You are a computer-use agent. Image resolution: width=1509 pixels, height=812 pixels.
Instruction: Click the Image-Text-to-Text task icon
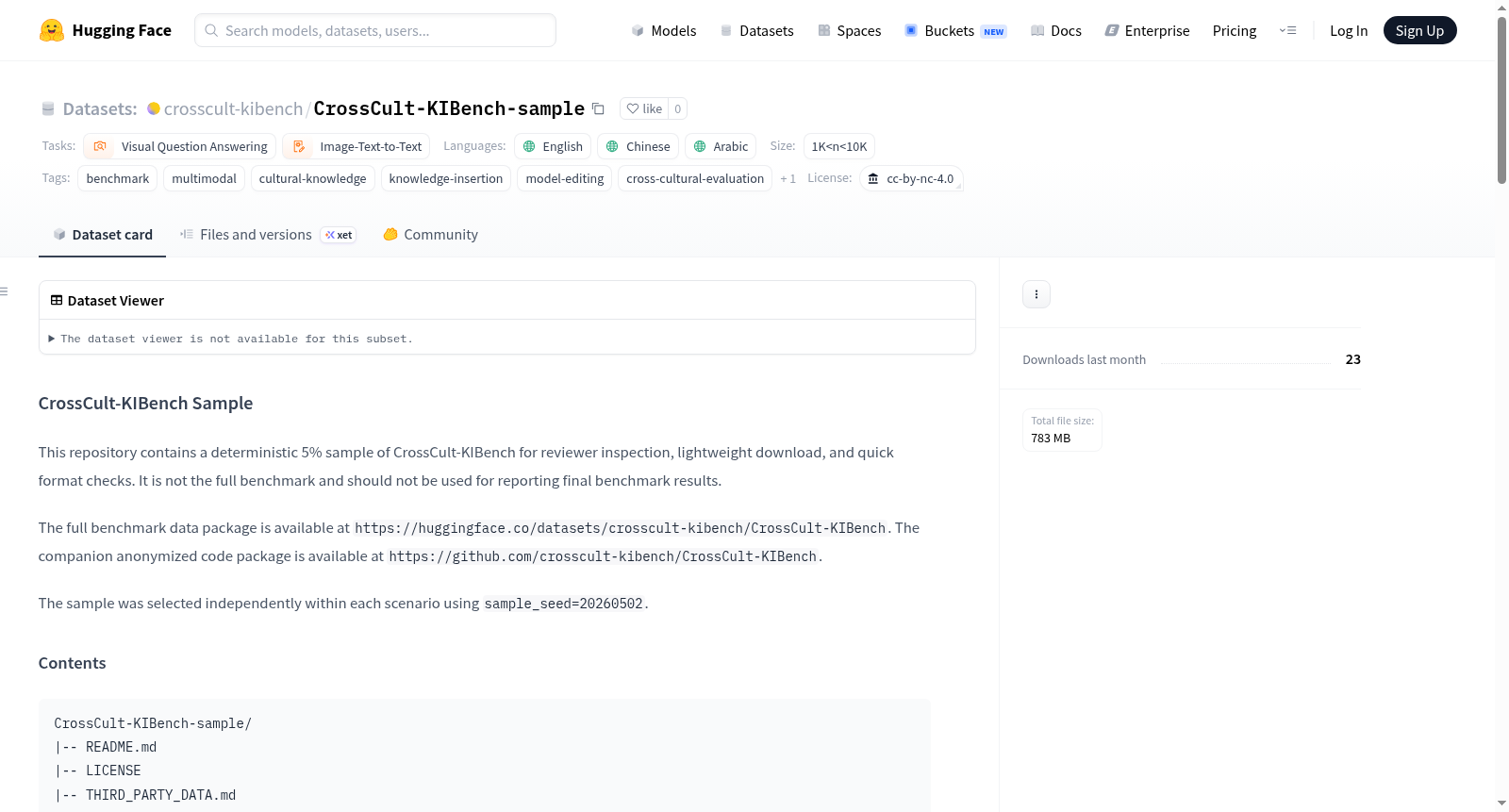[x=299, y=146]
